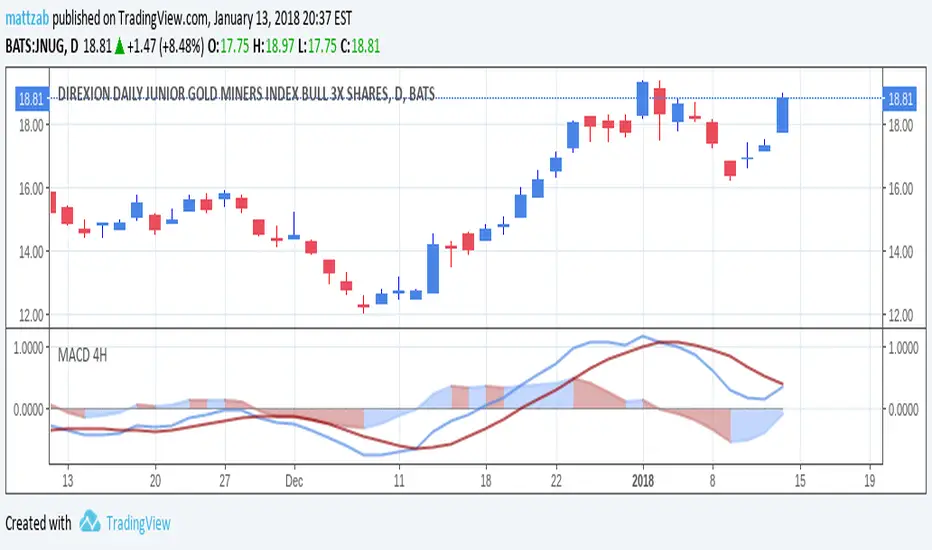Viewport: 932px width, 550px height.
Task: Click the open value O:17.75
Action: (228, 46)
